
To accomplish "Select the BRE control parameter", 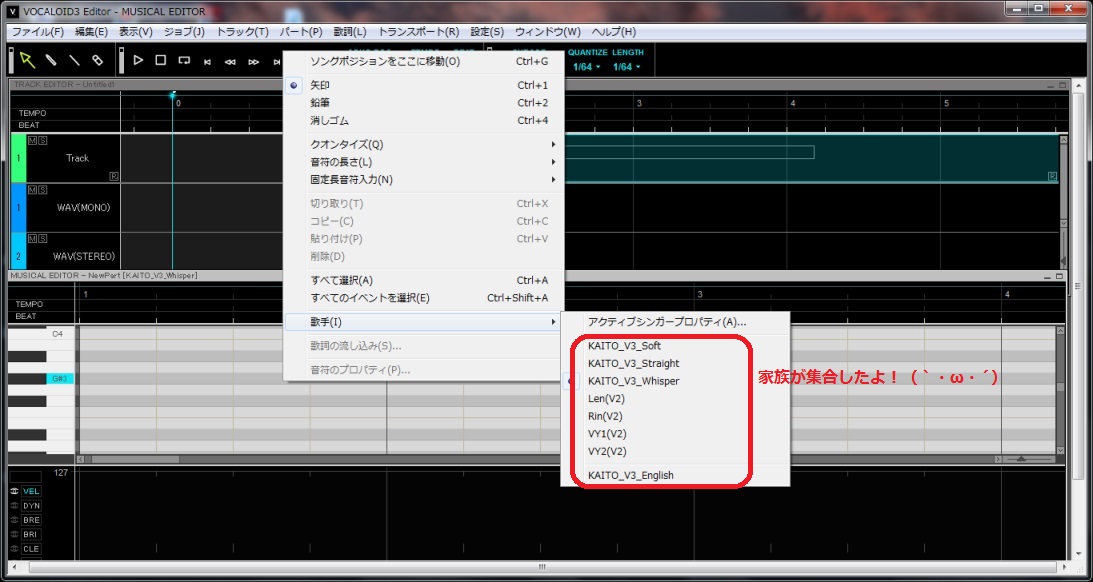I will click(x=31, y=520).
